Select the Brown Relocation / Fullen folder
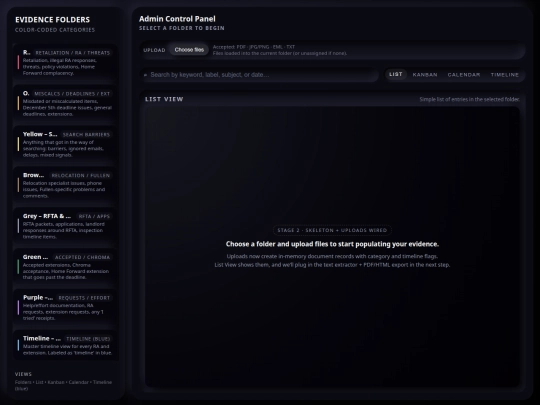The height and width of the screenshot is (405, 540). 65,186
